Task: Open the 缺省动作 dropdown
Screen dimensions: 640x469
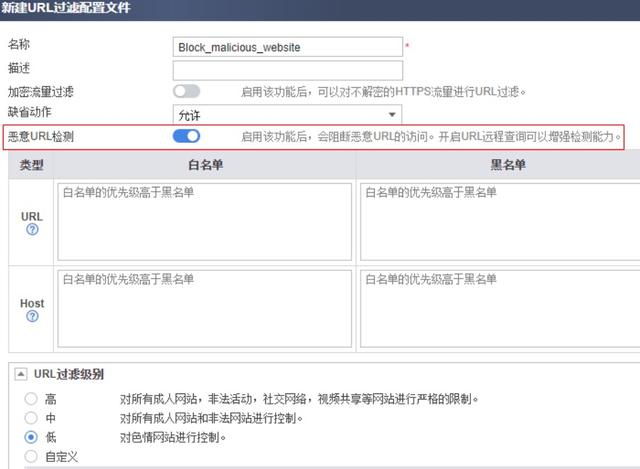Action: coord(287,115)
